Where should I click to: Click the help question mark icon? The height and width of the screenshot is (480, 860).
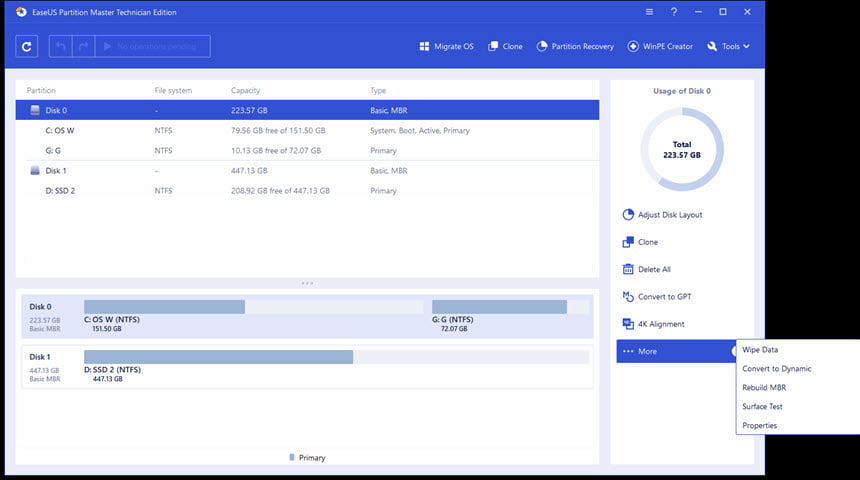tap(674, 12)
